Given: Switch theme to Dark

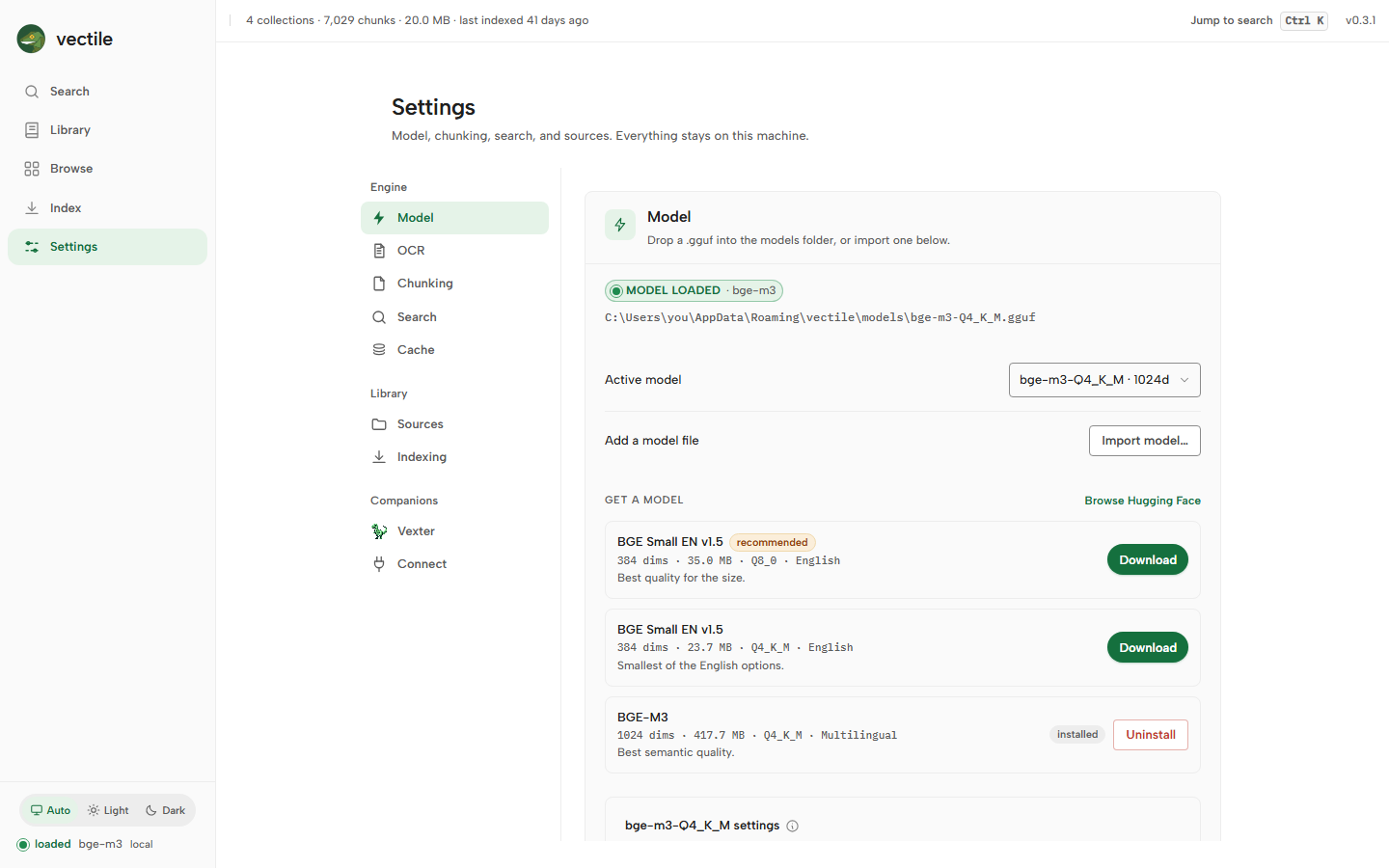Looking at the screenshot, I should [x=165, y=810].
